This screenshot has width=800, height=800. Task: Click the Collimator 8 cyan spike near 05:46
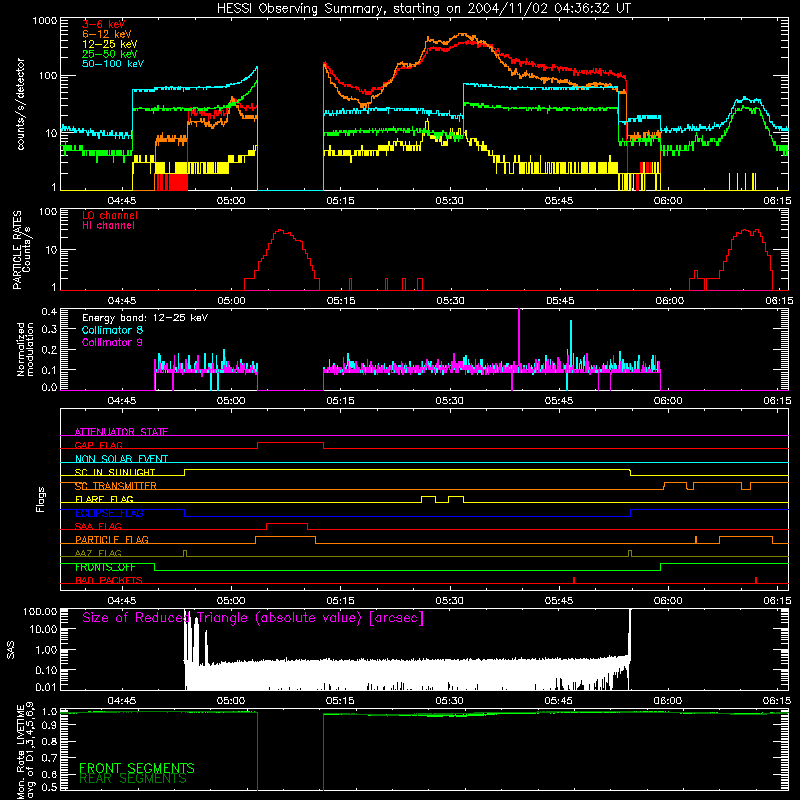click(571, 342)
